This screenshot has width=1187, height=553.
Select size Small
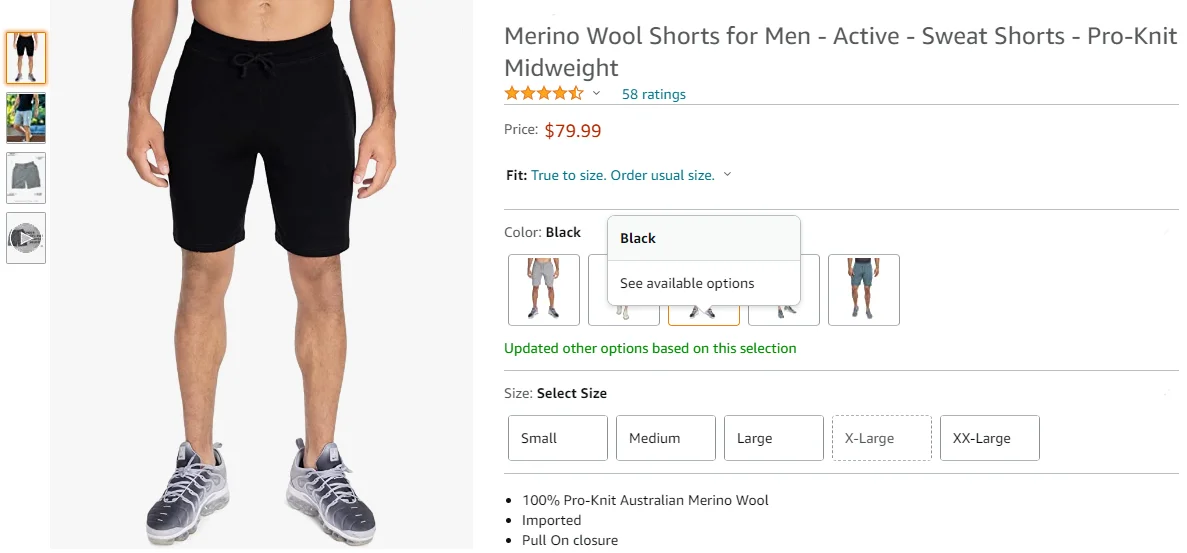click(558, 438)
